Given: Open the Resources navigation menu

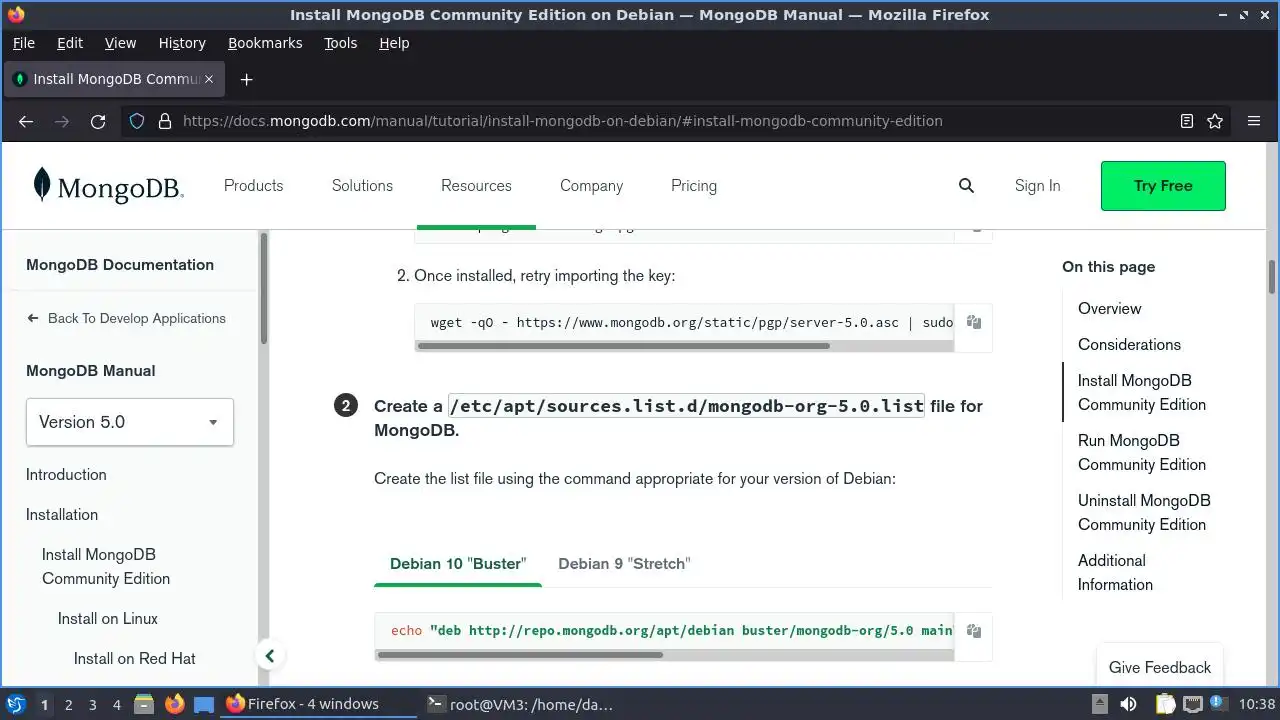Looking at the screenshot, I should pyautogui.click(x=476, y=186).
